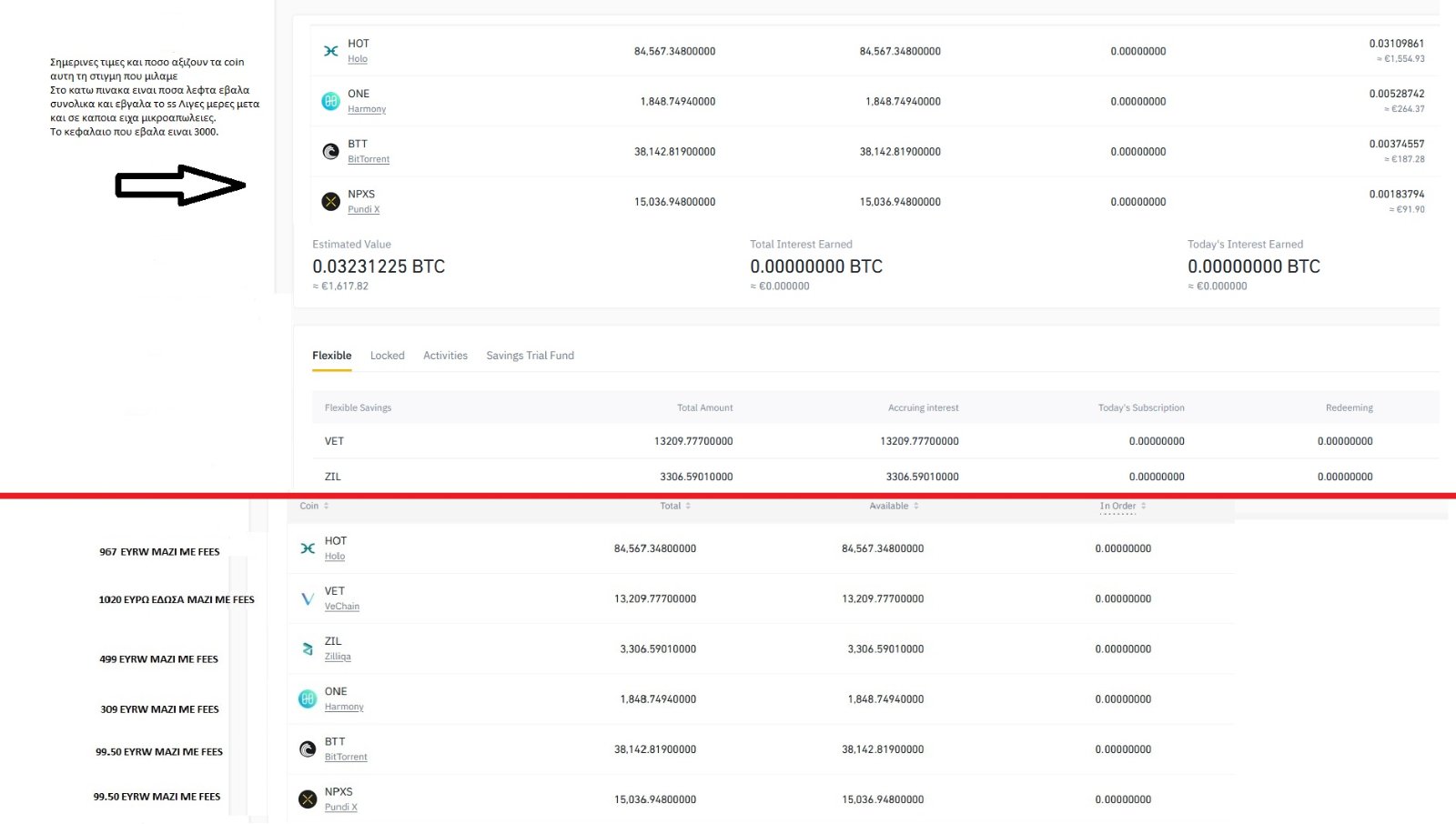Open the VeChain link in bottom table
Screen dimensions: 1456x824
(x=342, y=607)
